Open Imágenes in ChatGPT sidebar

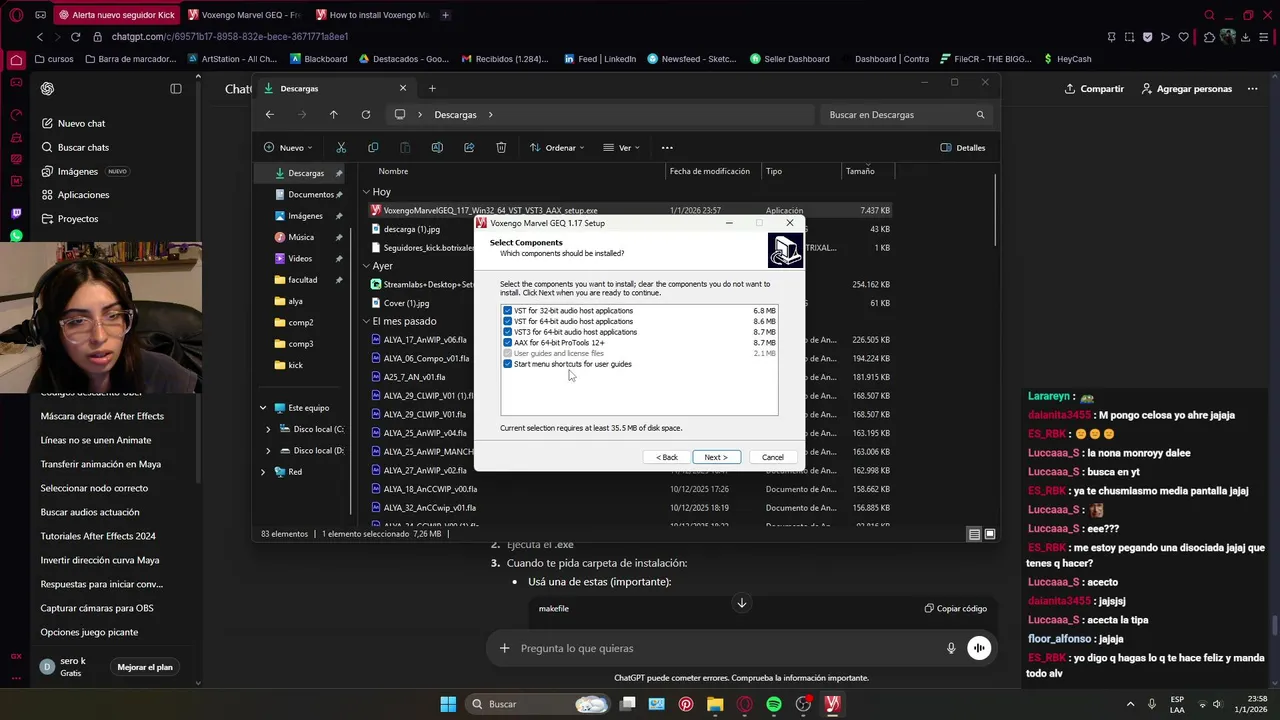tap(77, 171)
